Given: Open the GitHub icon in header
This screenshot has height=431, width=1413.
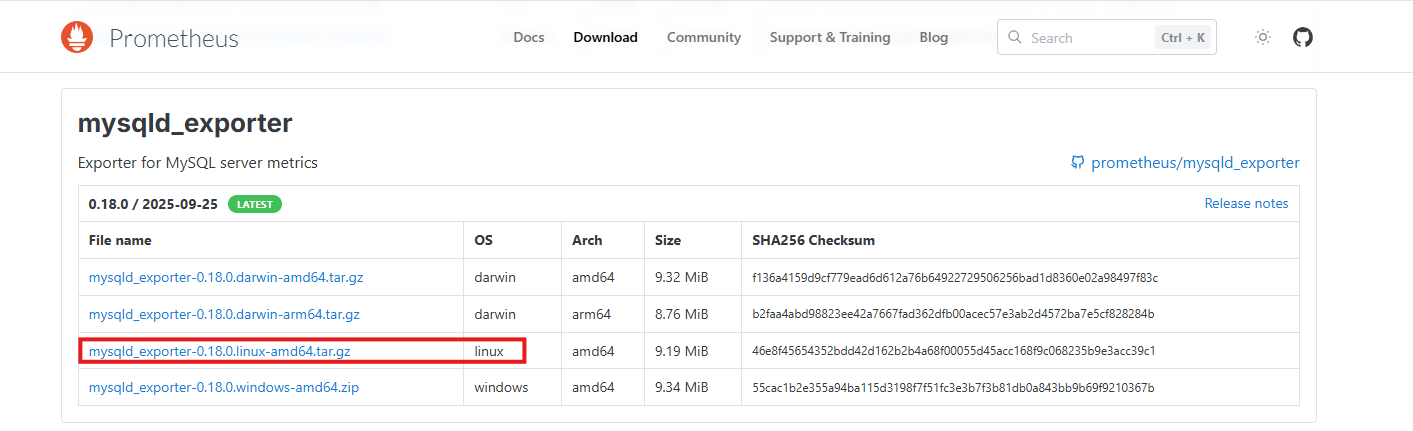Looking at the screenshot, I should (1302, 38).
